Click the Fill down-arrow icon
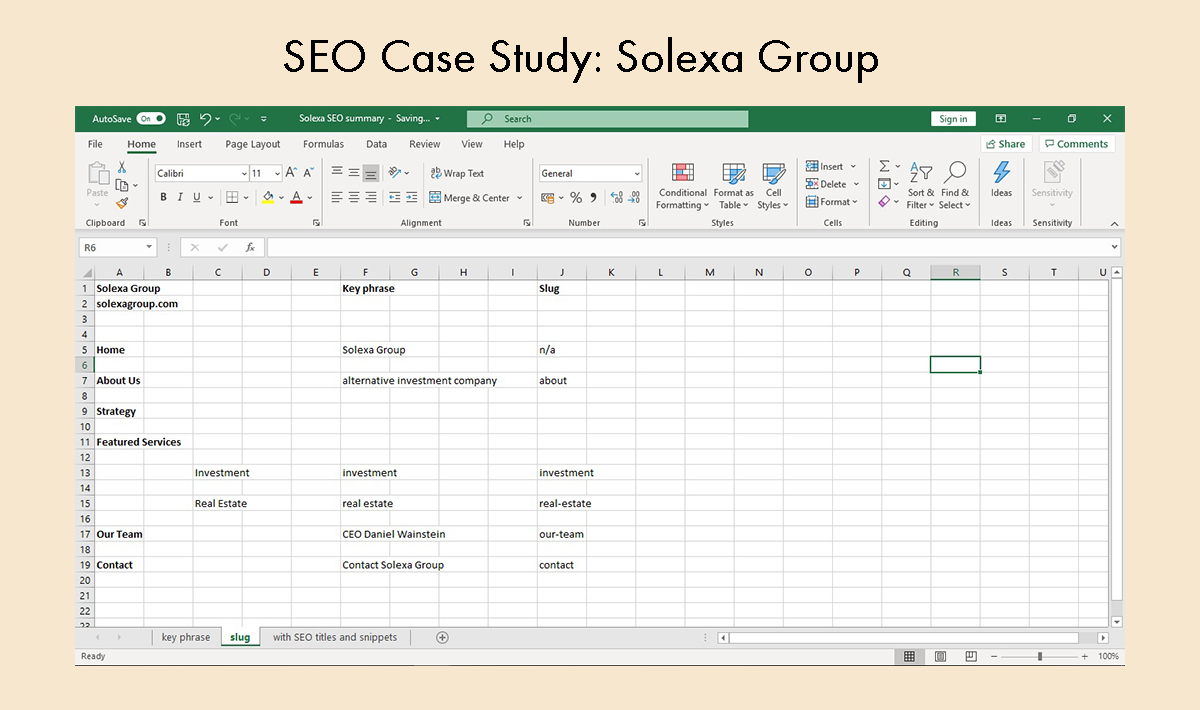 884,184
